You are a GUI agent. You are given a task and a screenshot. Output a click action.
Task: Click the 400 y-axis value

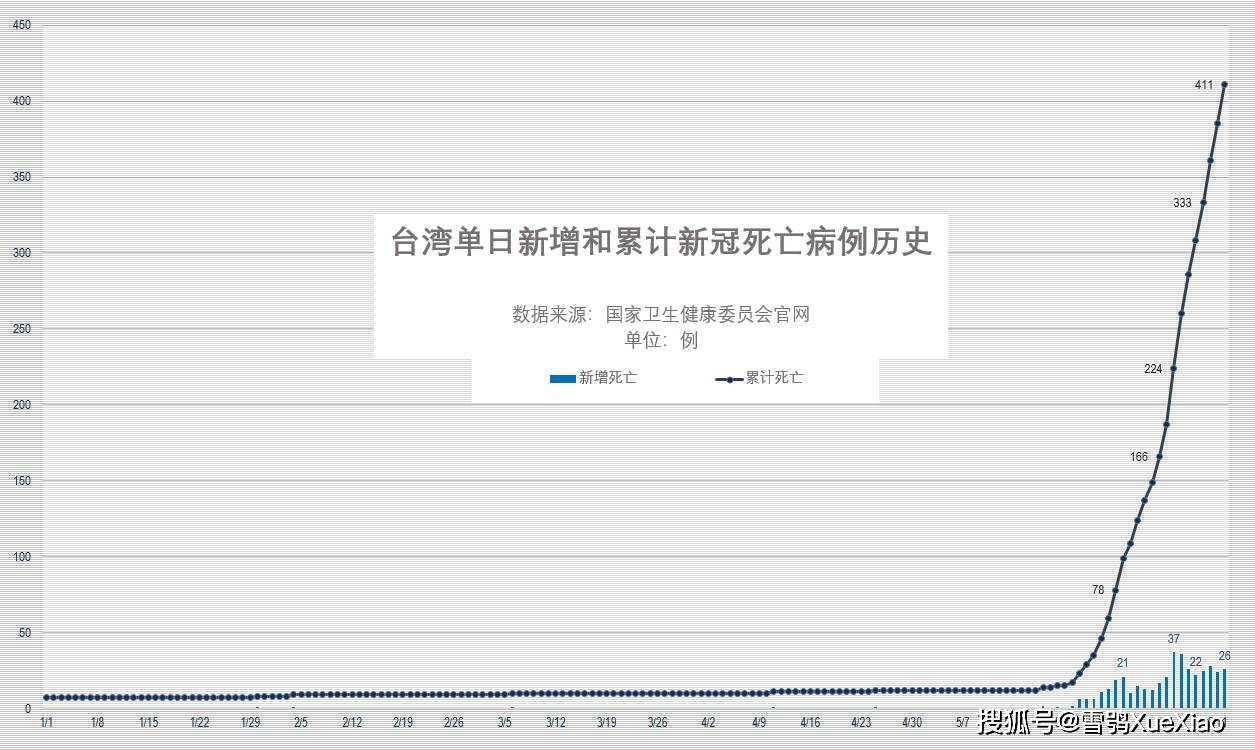click(x=23, y=101)
